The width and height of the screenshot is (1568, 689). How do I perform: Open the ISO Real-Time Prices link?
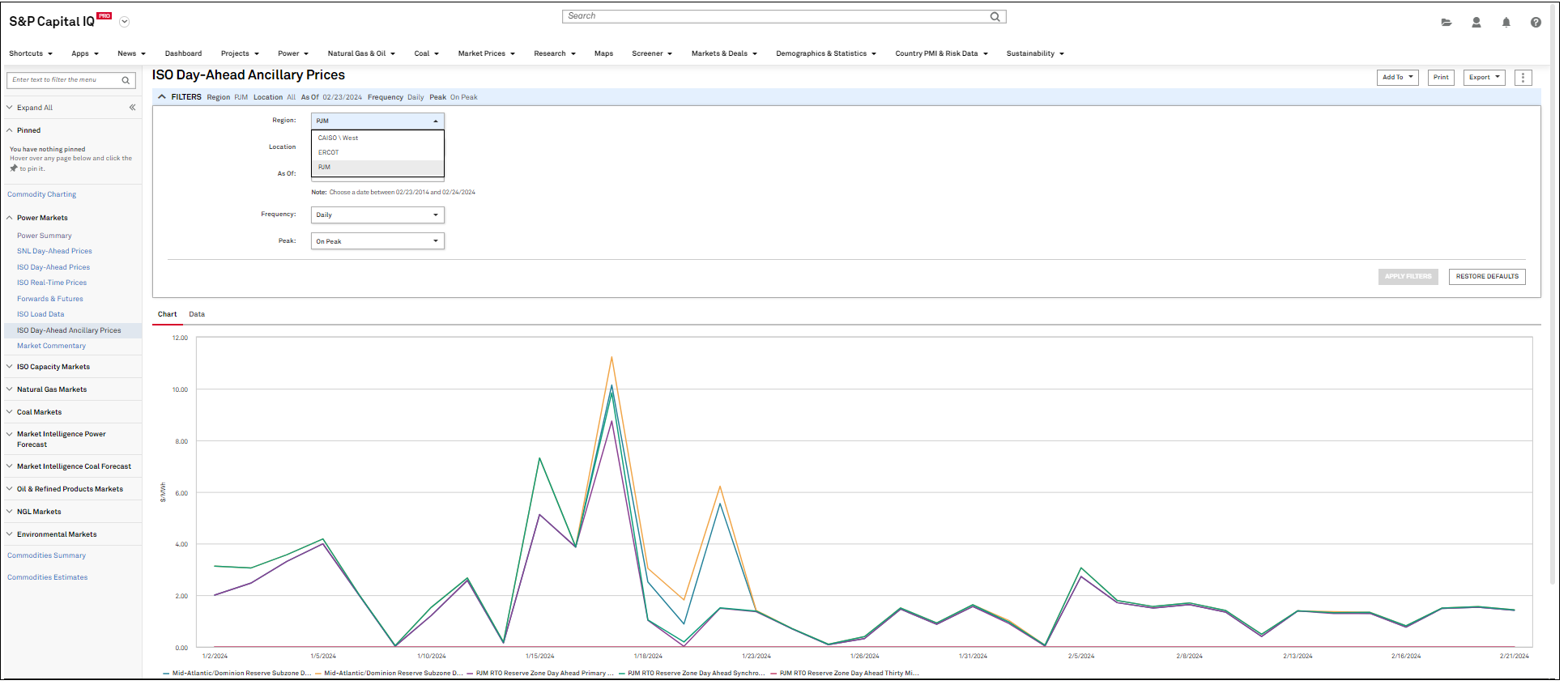pos(52,283)
